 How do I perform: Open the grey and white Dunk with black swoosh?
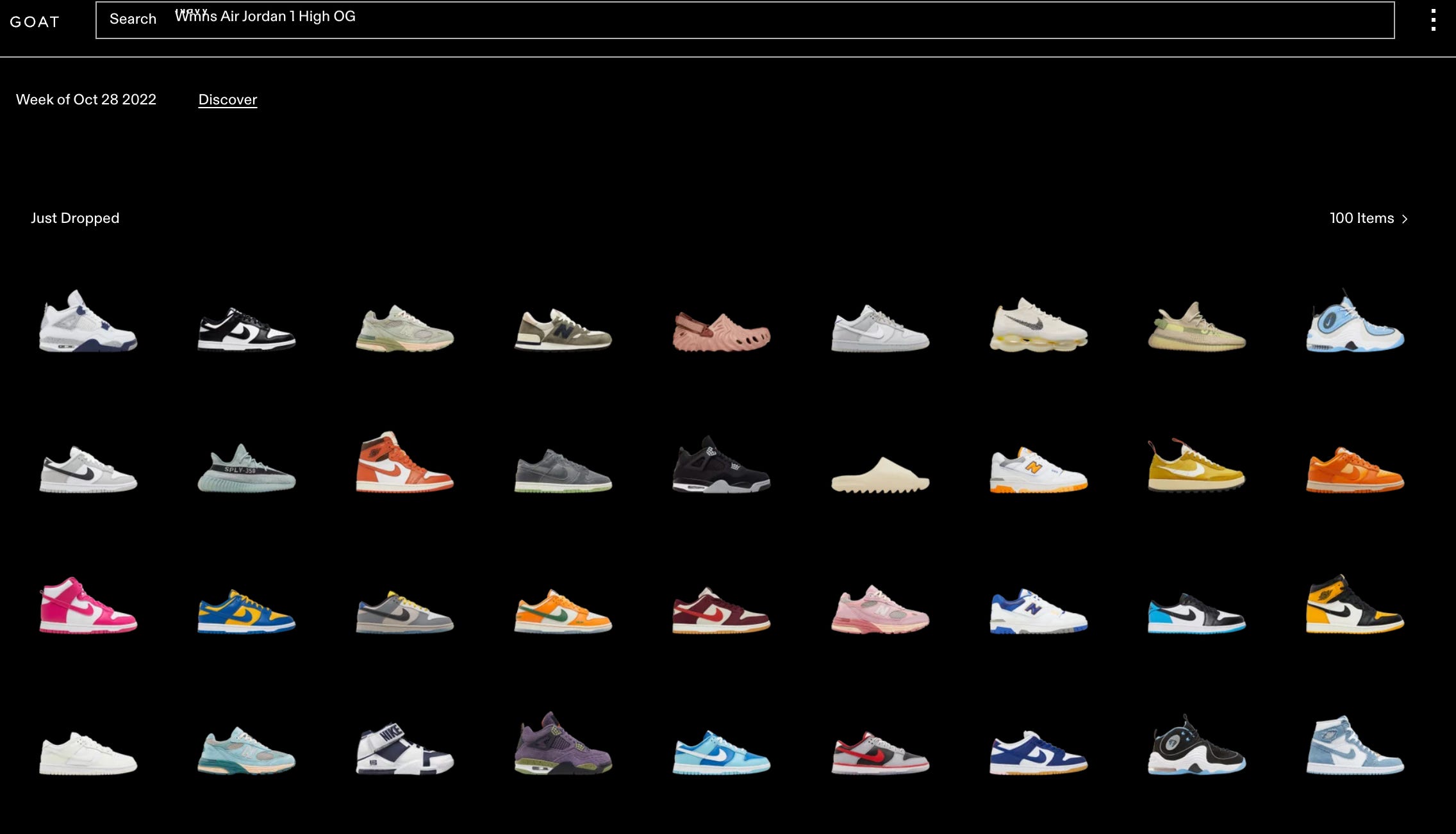[x=88, y=470]
